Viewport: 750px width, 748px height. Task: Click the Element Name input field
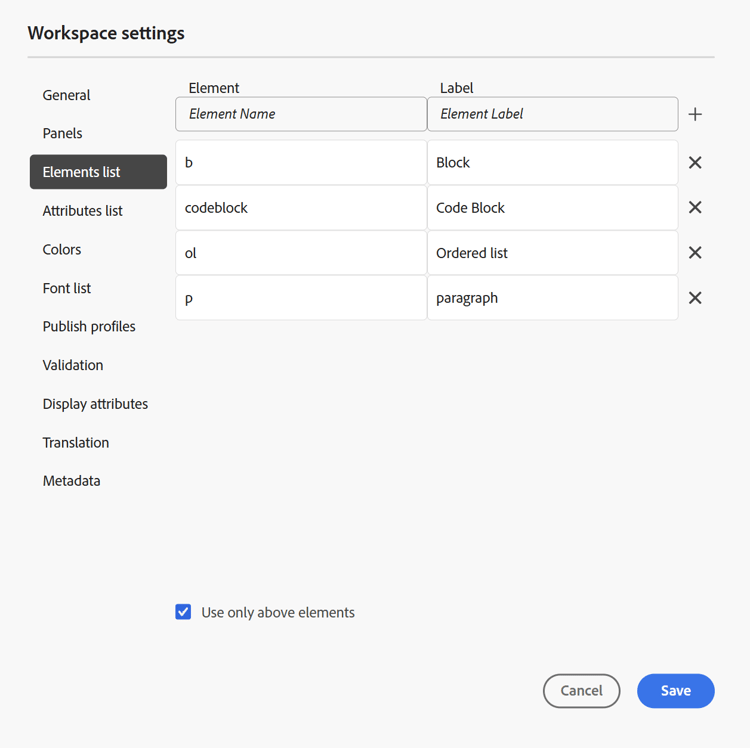(x=301, y=114)
